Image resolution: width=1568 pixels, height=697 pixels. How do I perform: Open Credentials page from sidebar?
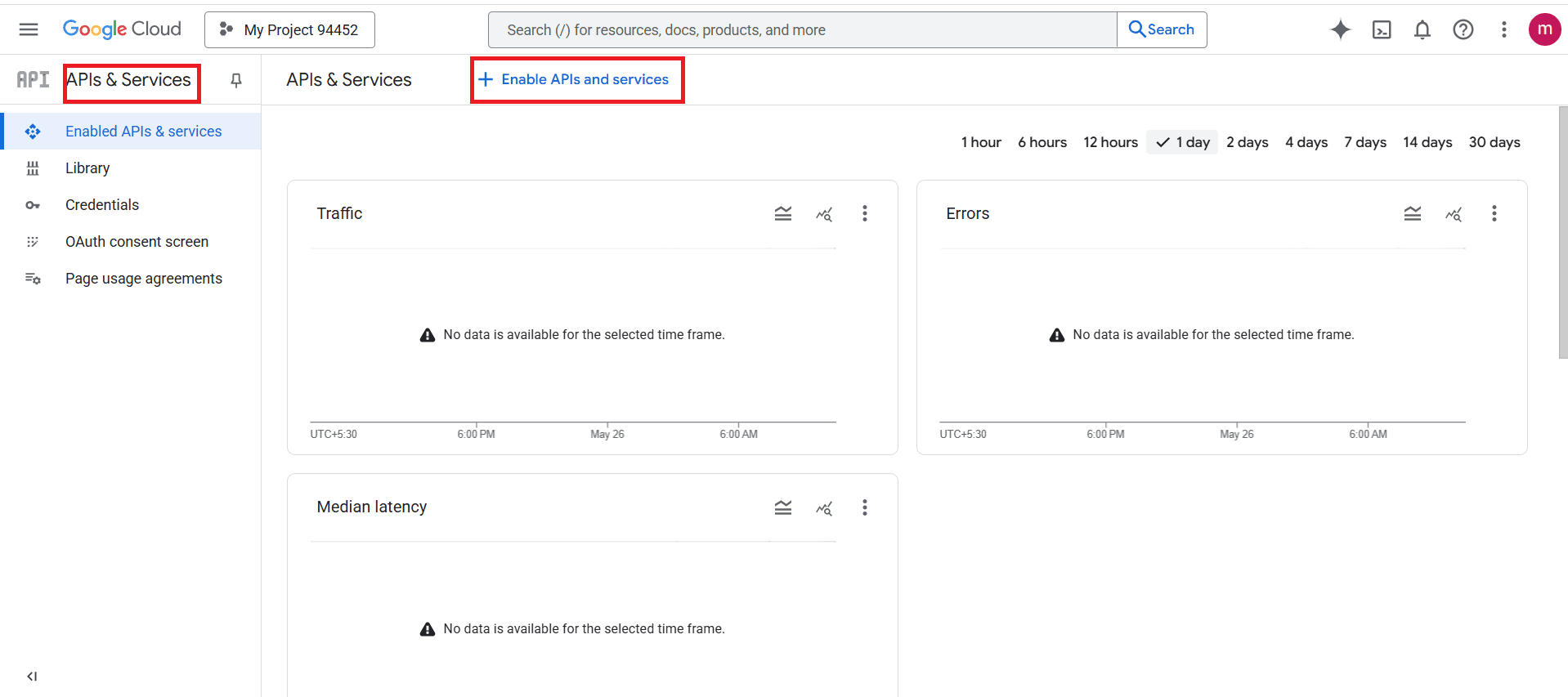tap(102, 205)
